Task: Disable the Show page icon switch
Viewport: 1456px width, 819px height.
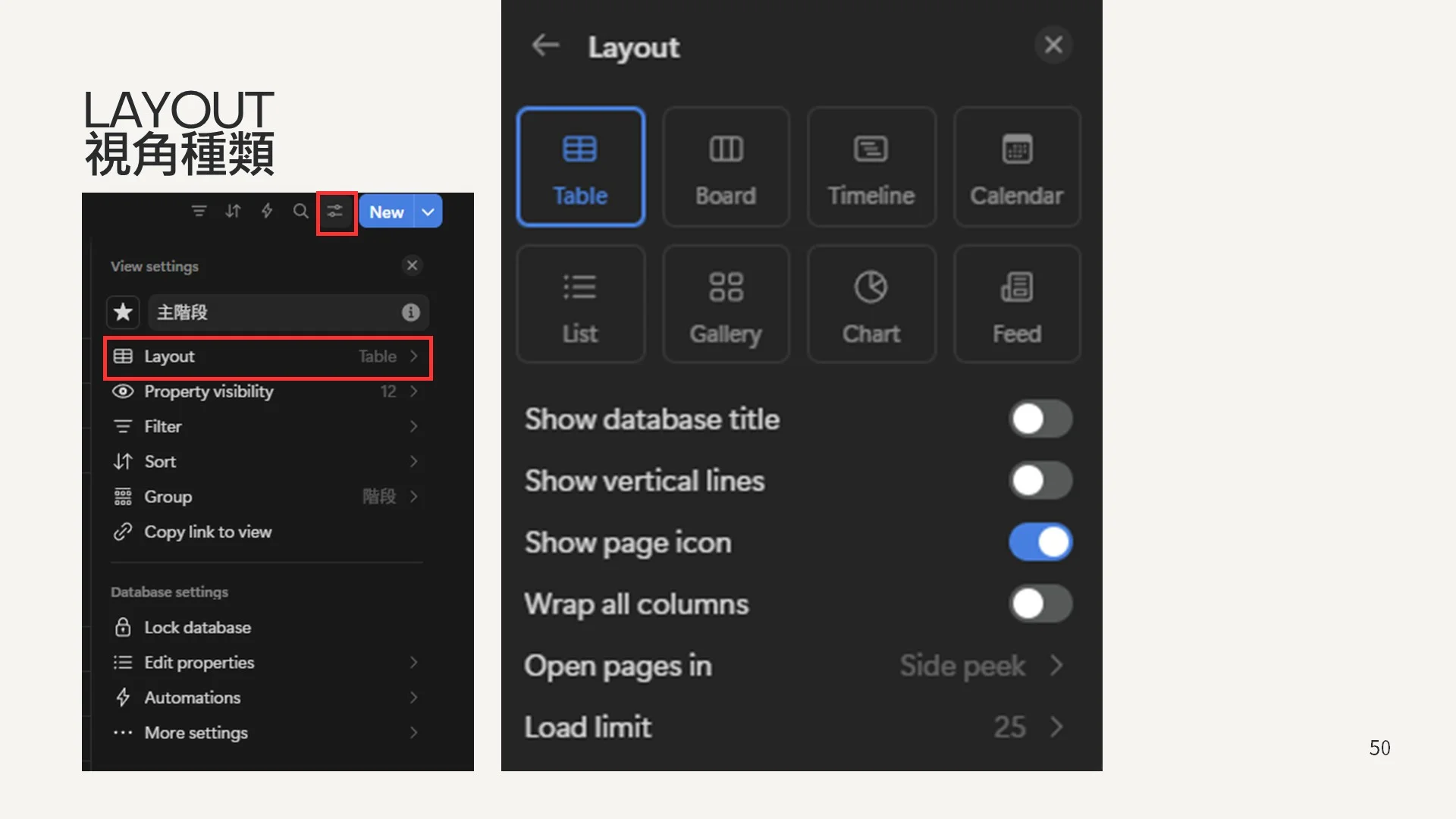Action: [1040, 543]
